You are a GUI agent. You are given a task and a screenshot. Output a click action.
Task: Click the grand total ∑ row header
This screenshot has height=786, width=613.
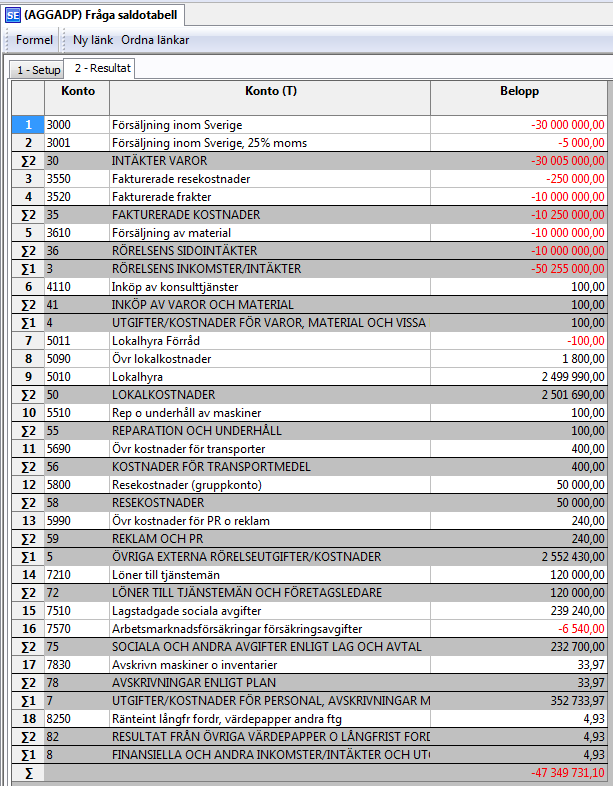[28, 773]
